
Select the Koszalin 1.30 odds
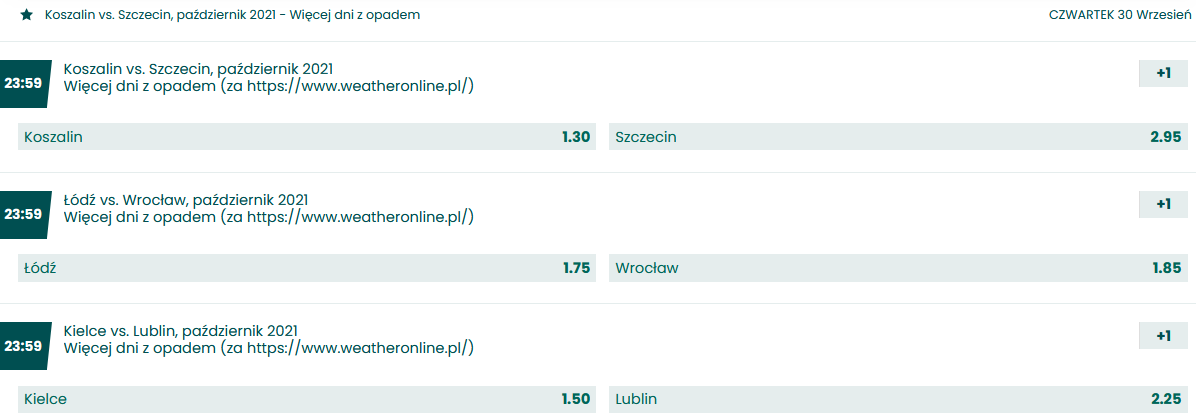pos(306,137)
